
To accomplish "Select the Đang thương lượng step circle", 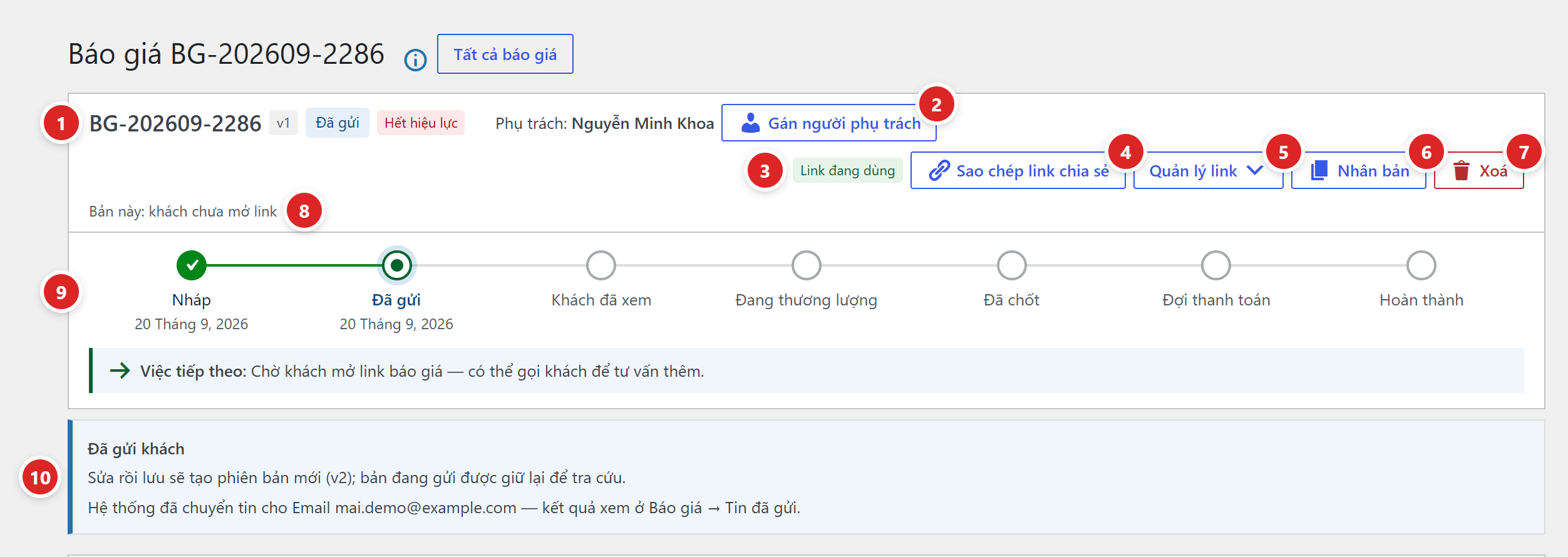I will coord(806,265).
